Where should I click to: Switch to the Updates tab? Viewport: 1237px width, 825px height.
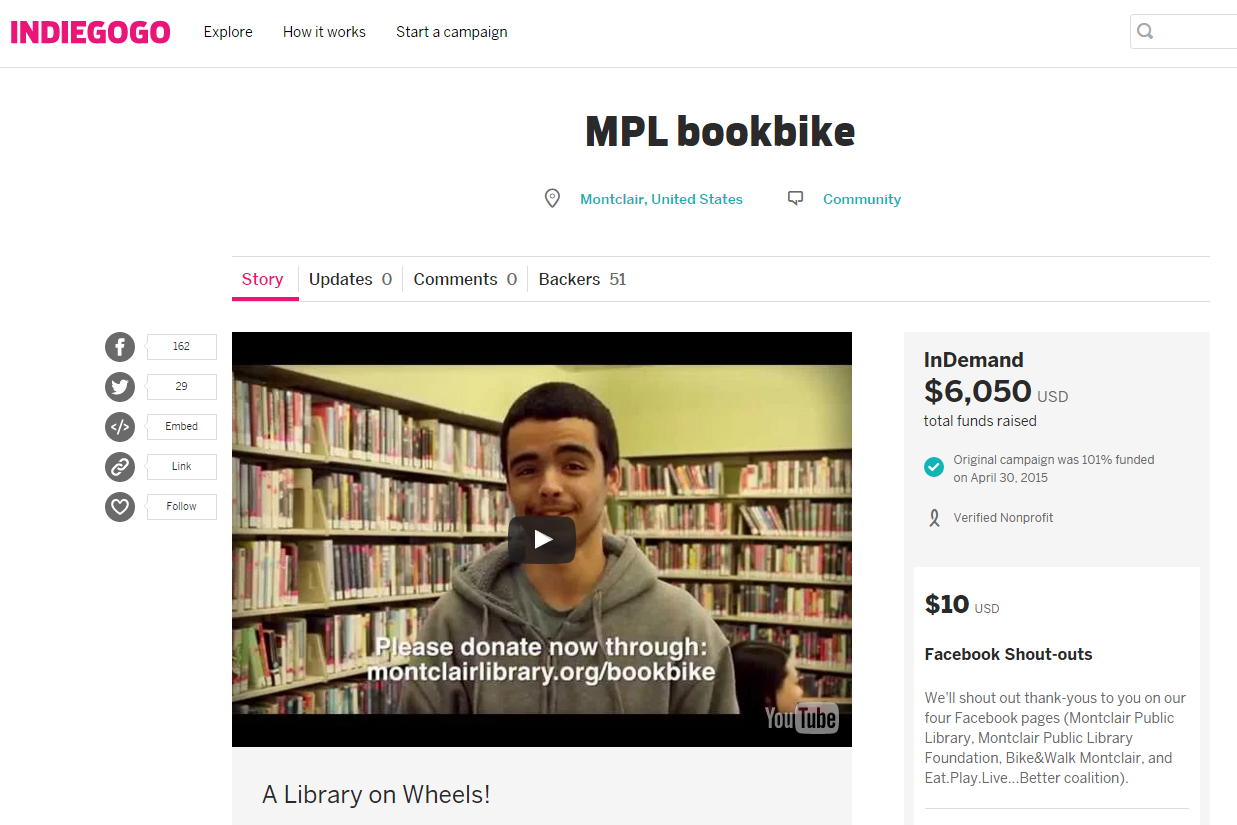[350, 279]
